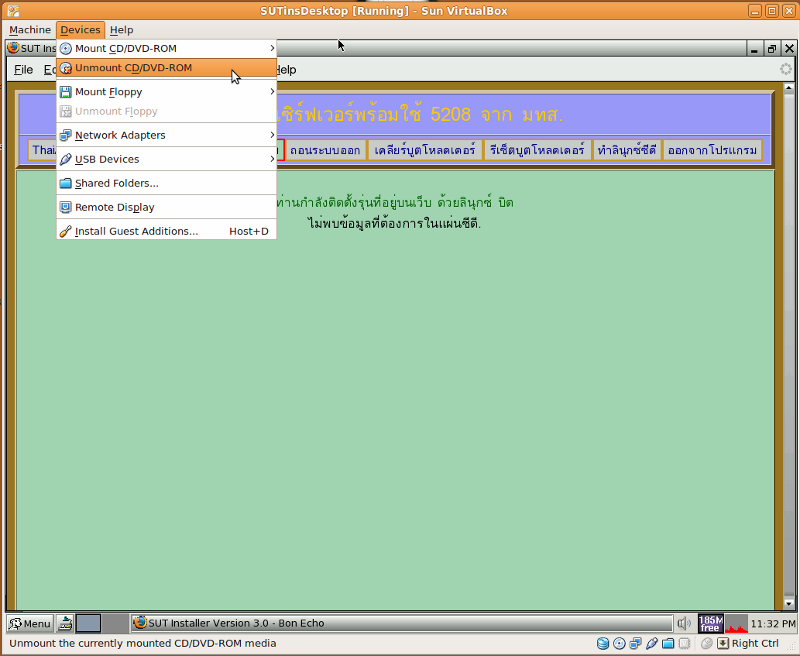Select the first workspace in the pager
This screenshot has height=656, width=800.
pos(88,623)
